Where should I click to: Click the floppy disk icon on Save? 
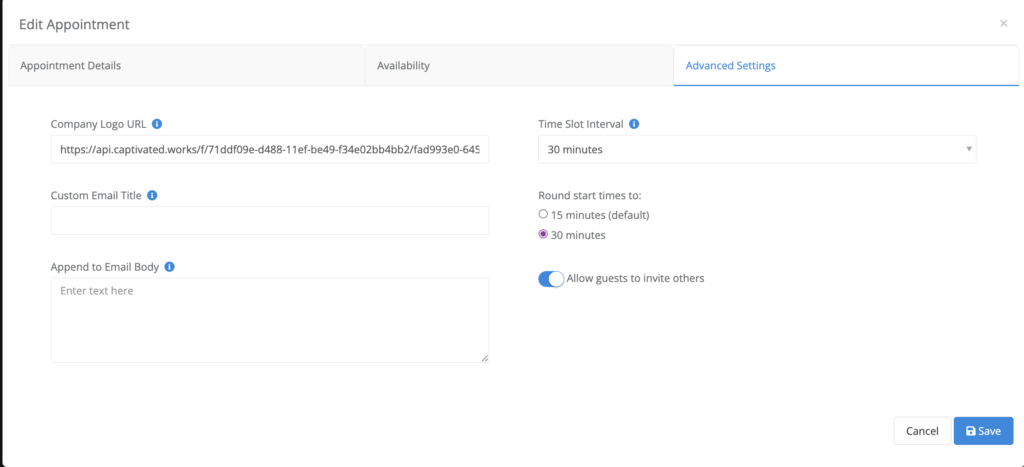tap(970, 431)
